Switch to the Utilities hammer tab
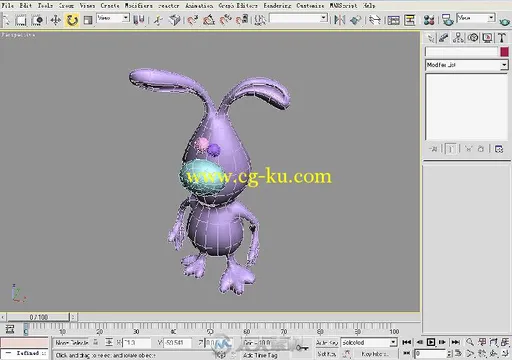 (x=502, y=38)
